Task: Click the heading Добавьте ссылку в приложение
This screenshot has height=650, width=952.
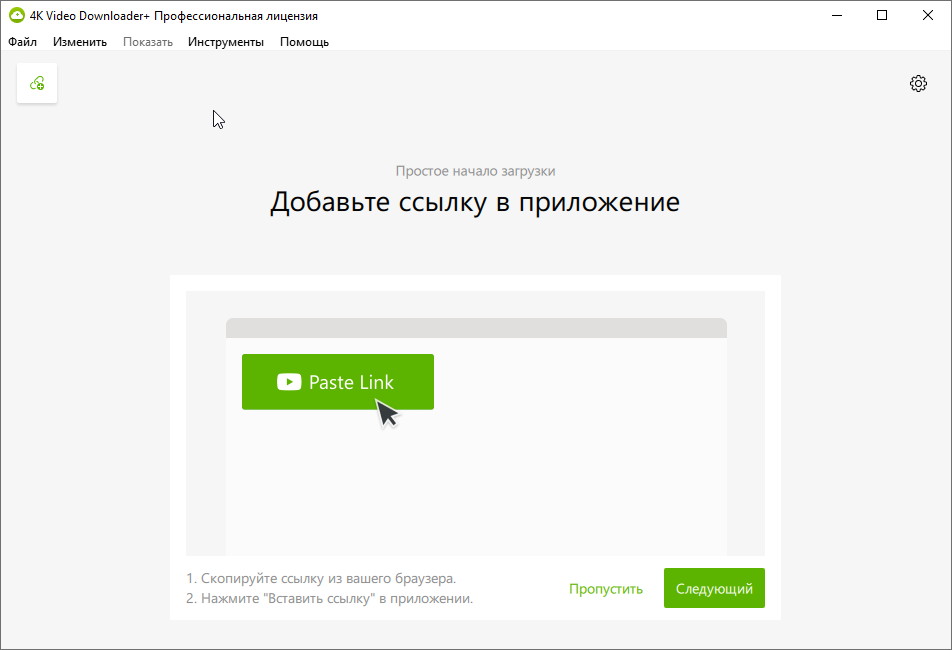Action: (475, 203)
